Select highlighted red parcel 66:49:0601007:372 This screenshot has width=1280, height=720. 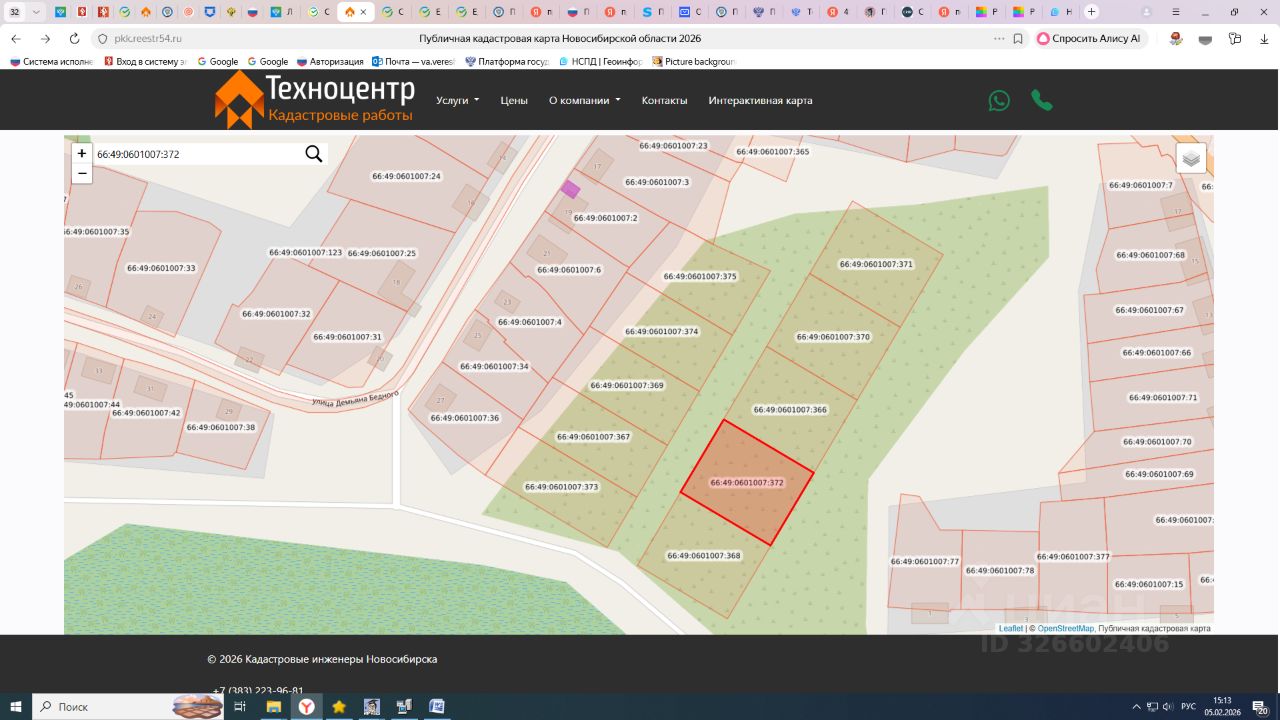(747, 482)
